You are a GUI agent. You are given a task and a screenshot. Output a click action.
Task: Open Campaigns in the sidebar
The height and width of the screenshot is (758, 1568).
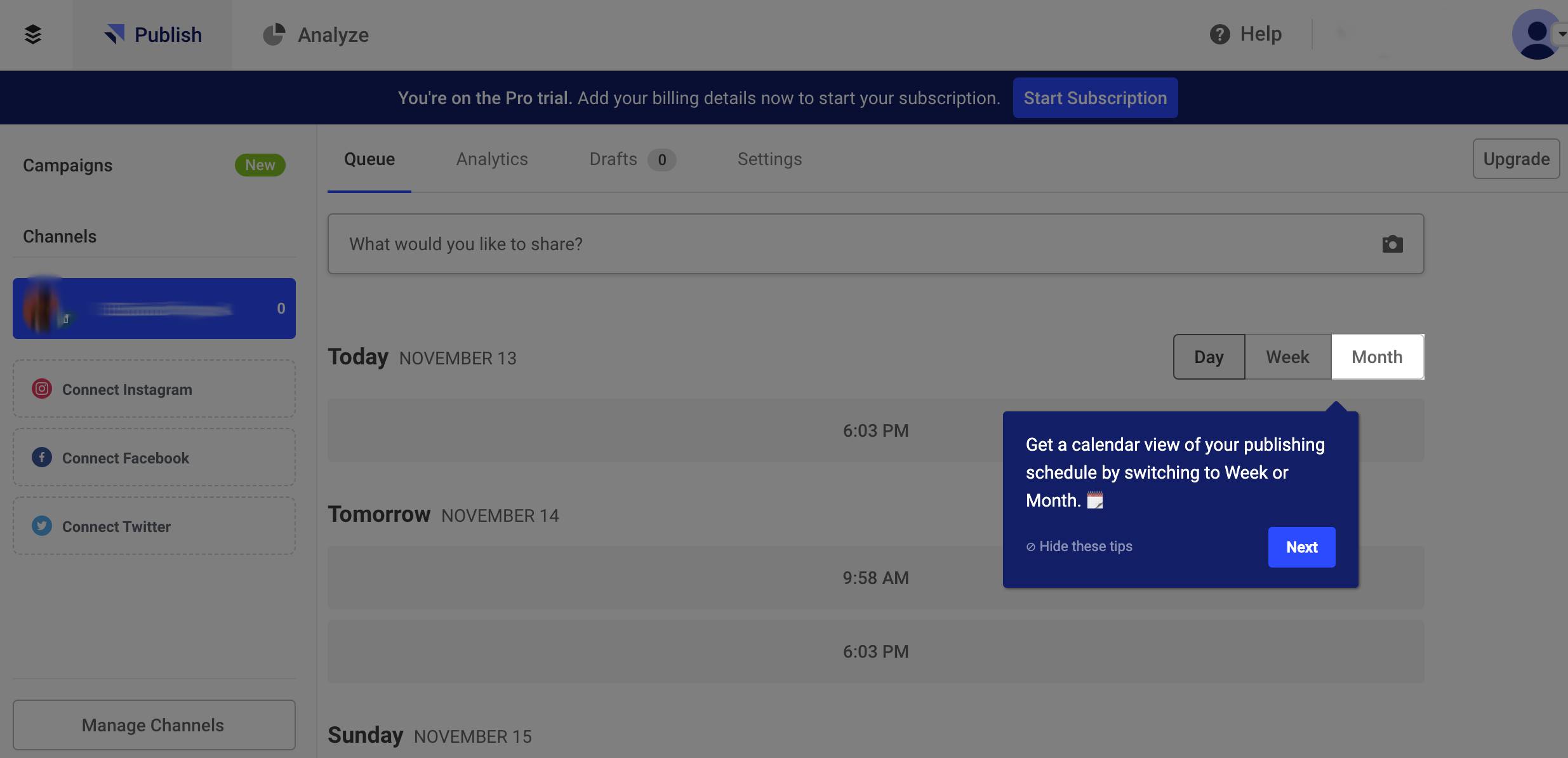coord(68,165)
